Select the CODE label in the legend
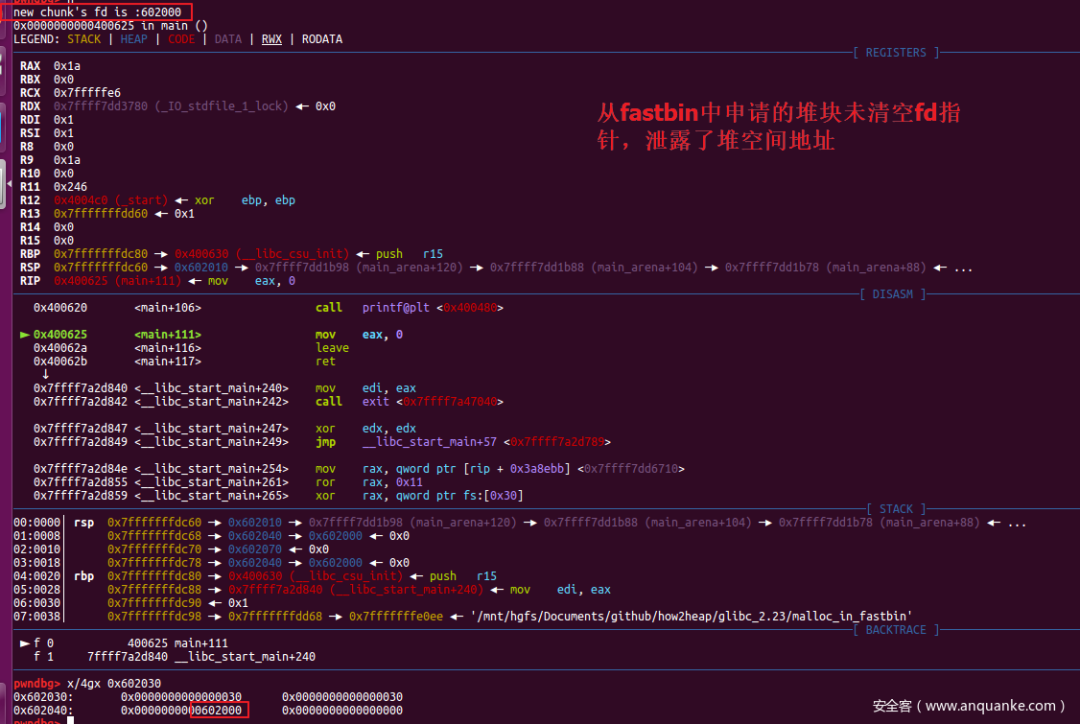Screen dimensions: 1080x724 point(181,39)
